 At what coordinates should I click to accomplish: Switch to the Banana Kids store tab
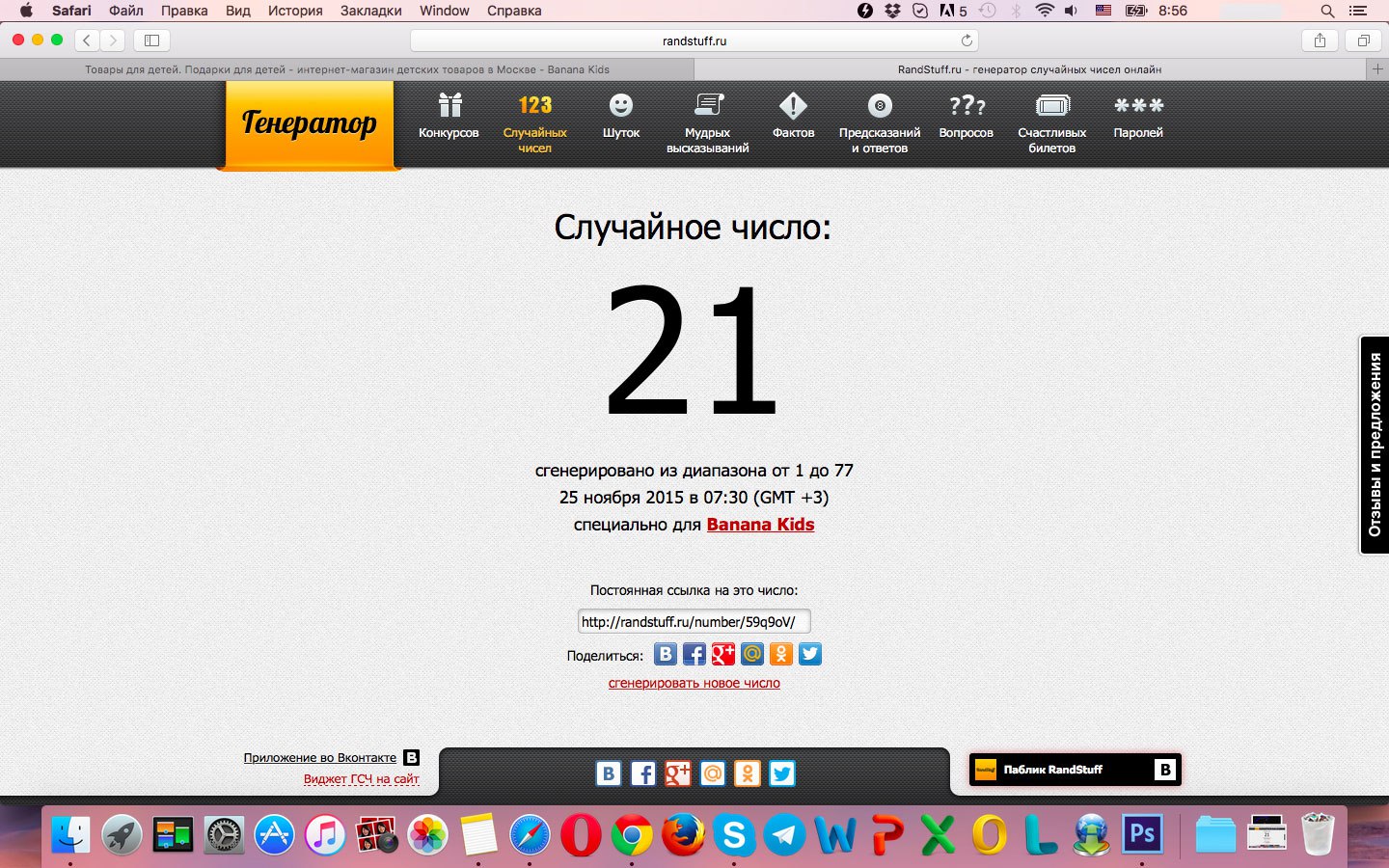[347, 69]
